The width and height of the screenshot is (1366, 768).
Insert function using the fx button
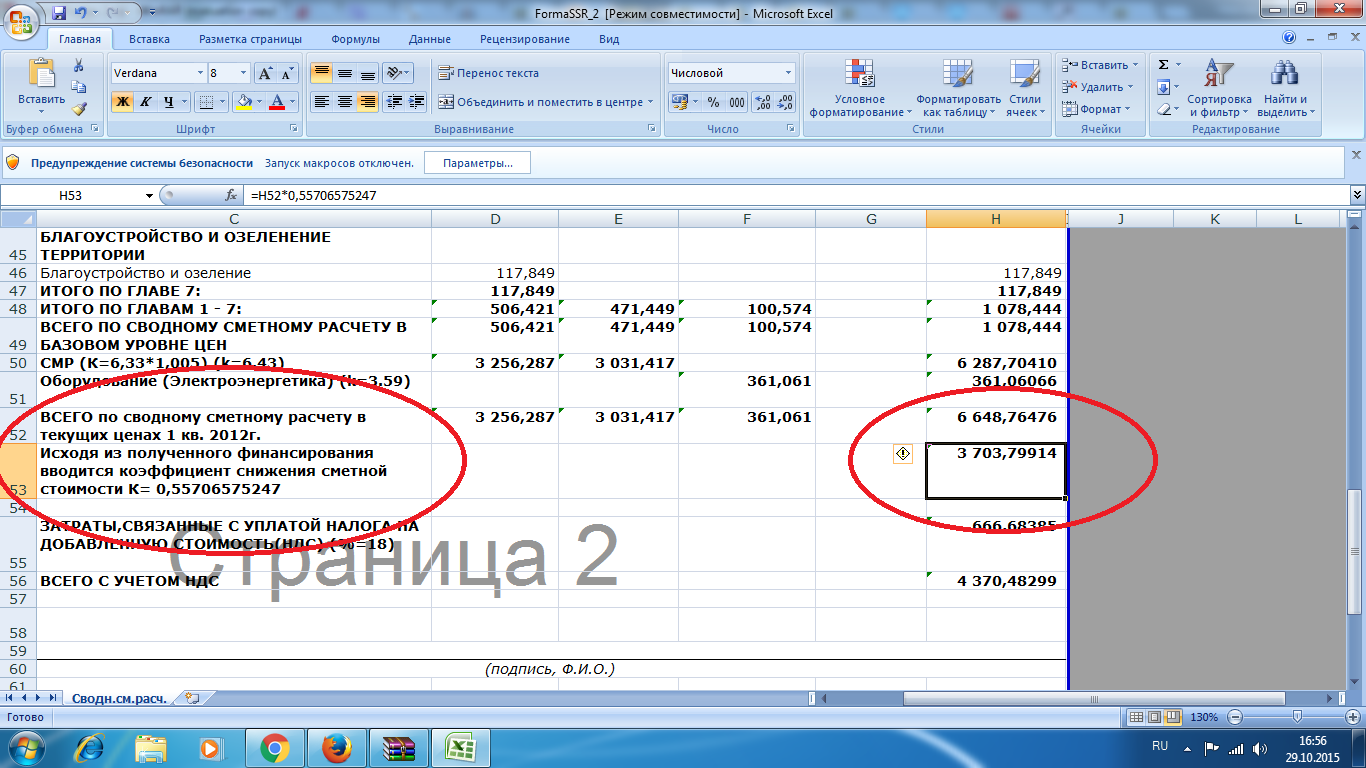[x=231, y=196]
